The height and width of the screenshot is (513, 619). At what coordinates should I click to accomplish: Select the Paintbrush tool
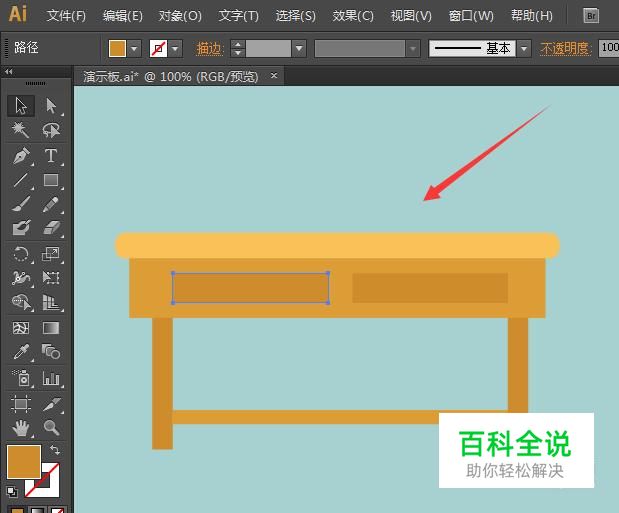pyautogui.click(x=21, y=204)
